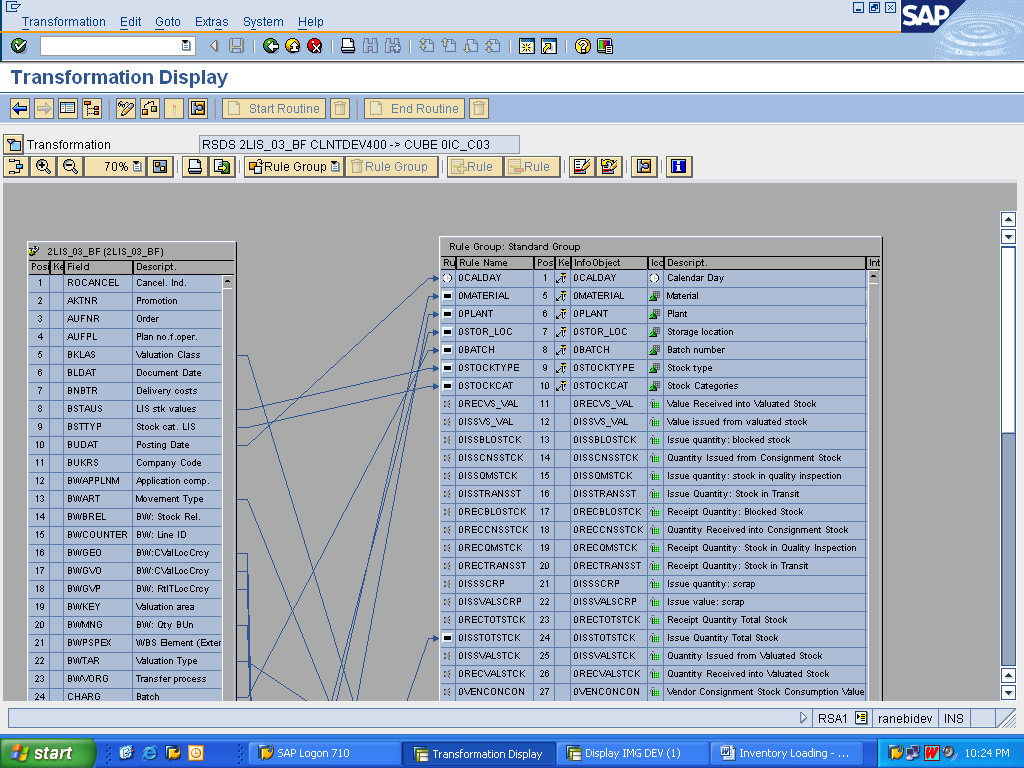The image size is (1024, 768).
Task: Collapse the command field with left arrow
Action: point(214,46)
